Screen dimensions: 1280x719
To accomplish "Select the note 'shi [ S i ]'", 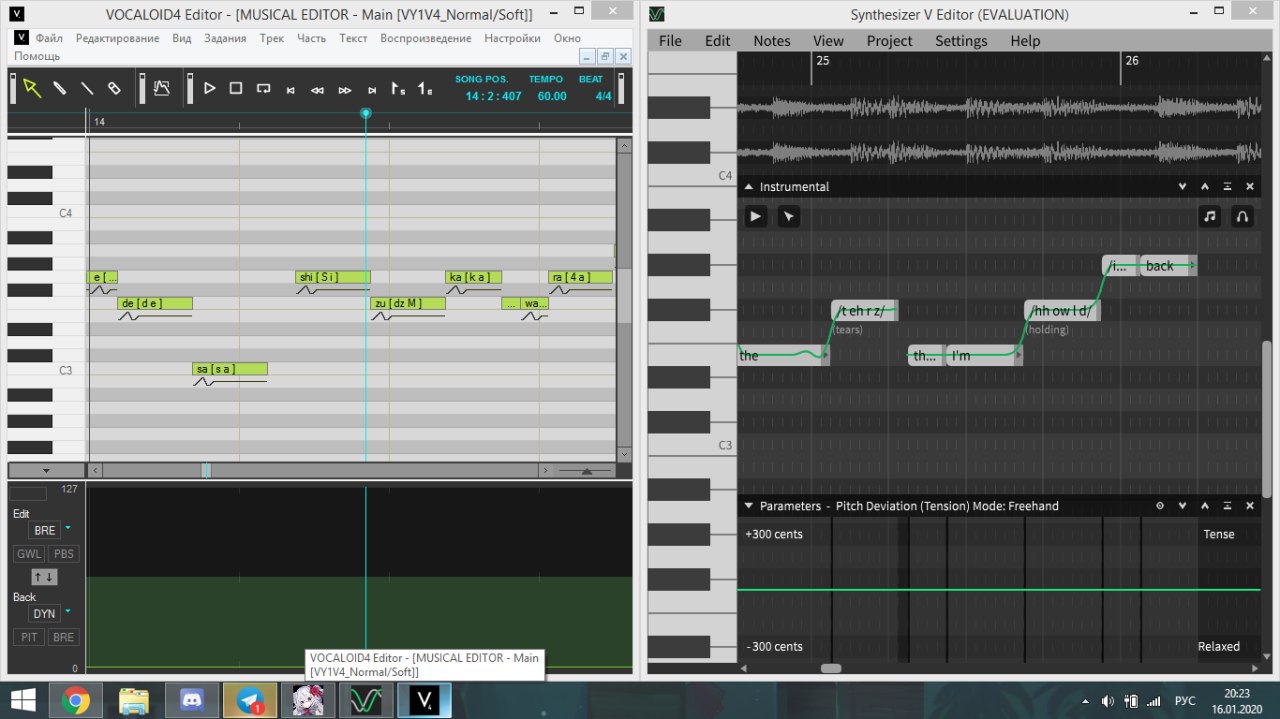I will click(x=333, y=277).
